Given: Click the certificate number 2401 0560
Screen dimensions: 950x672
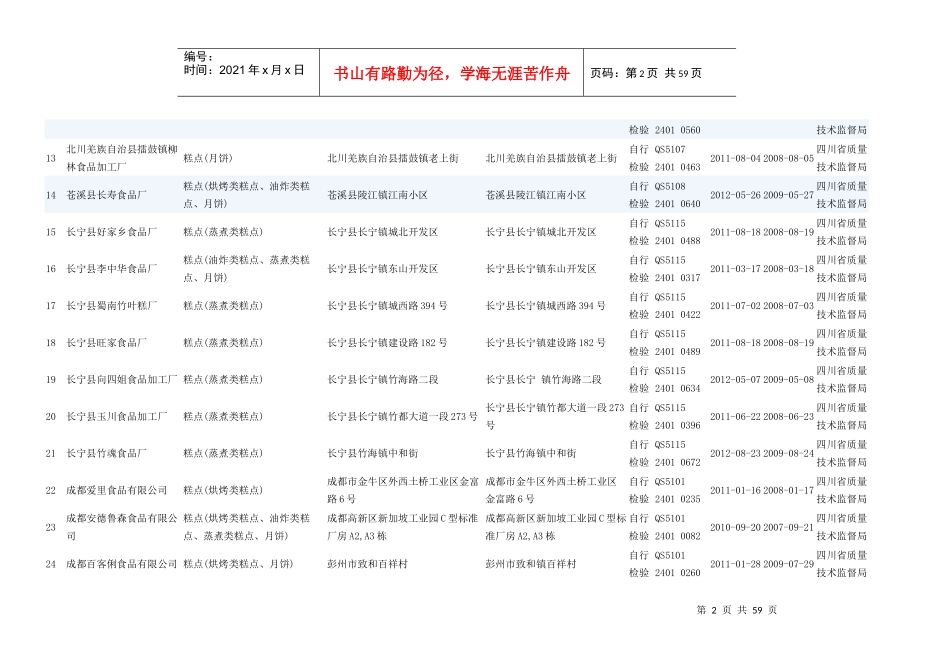Looking at the screenshot, I should [x=677, y=130].
